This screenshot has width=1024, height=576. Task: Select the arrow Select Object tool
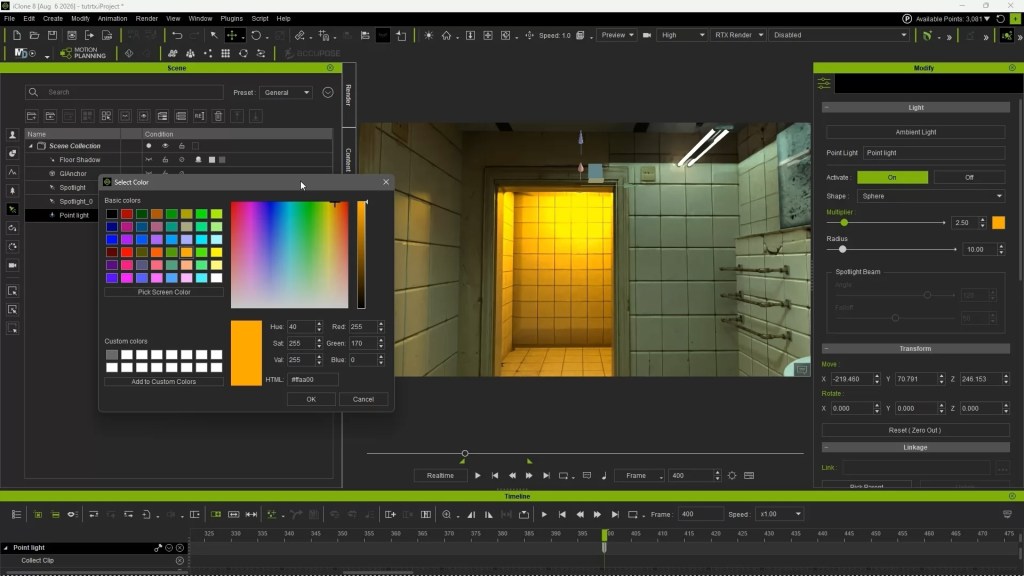click(214, 35)
